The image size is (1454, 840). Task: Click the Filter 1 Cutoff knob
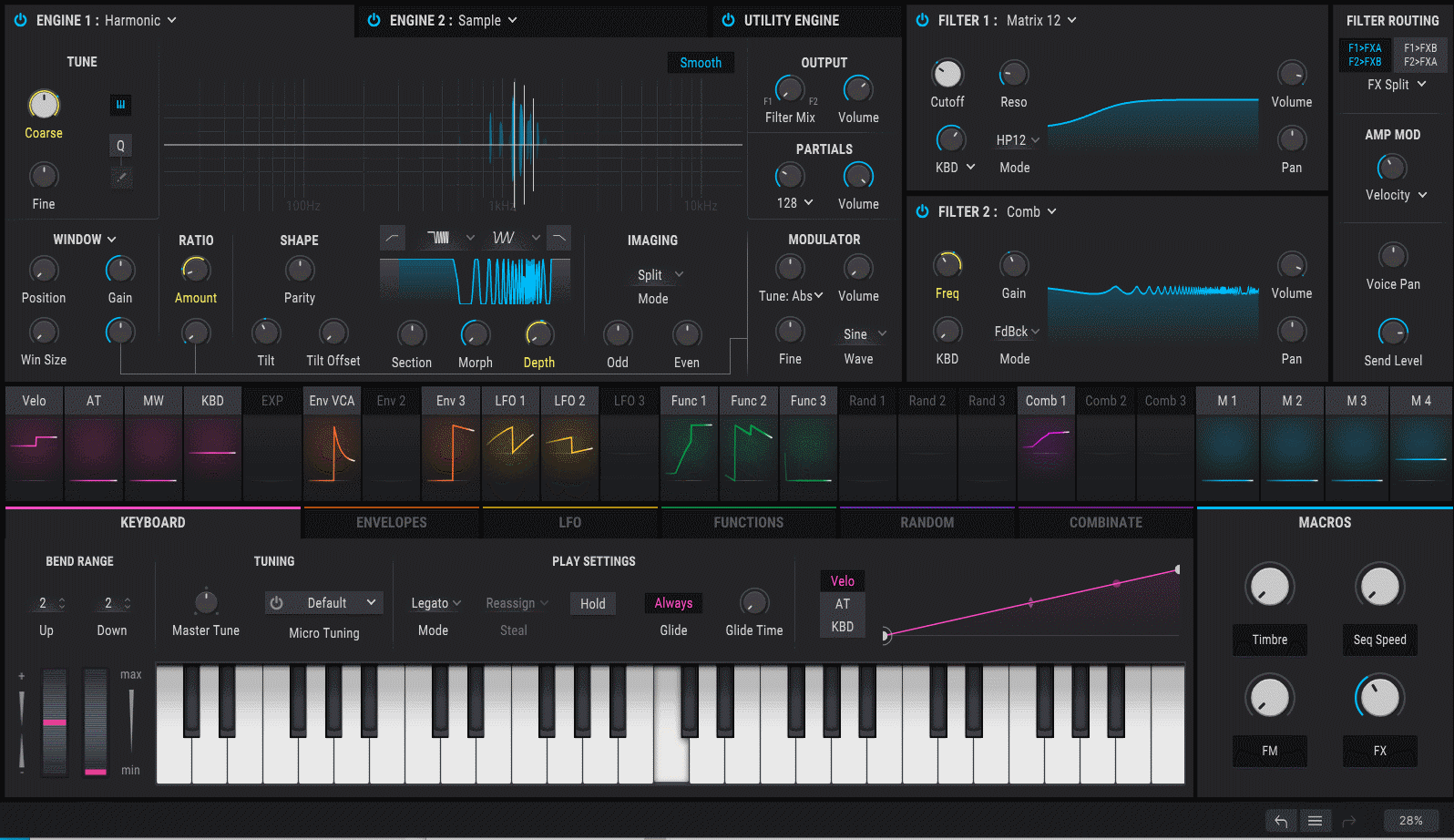(947, 73)
